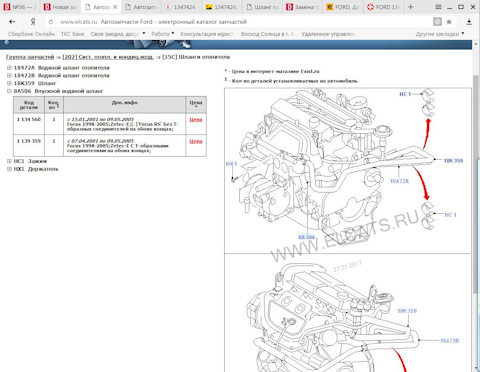
Task: Click the page vertical scrollbar thumb
Action: pos(476,183)
